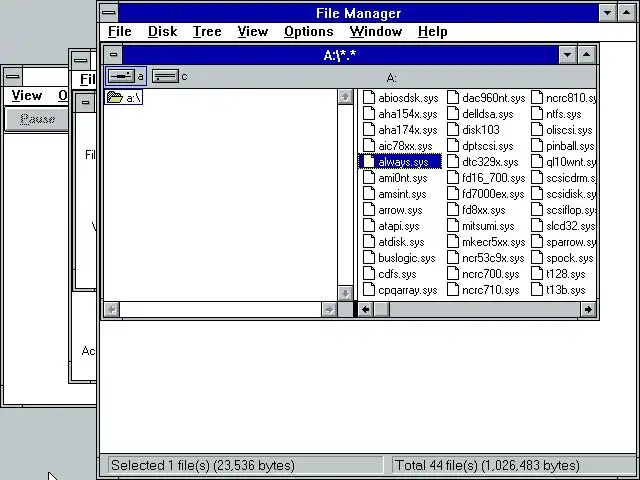
Task: Open File Manager control menu box
Action: (109, 13)
